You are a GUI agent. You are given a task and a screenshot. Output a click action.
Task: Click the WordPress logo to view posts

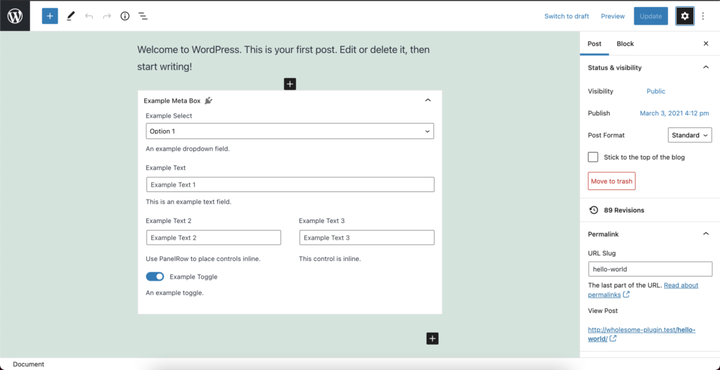point(15,16)
